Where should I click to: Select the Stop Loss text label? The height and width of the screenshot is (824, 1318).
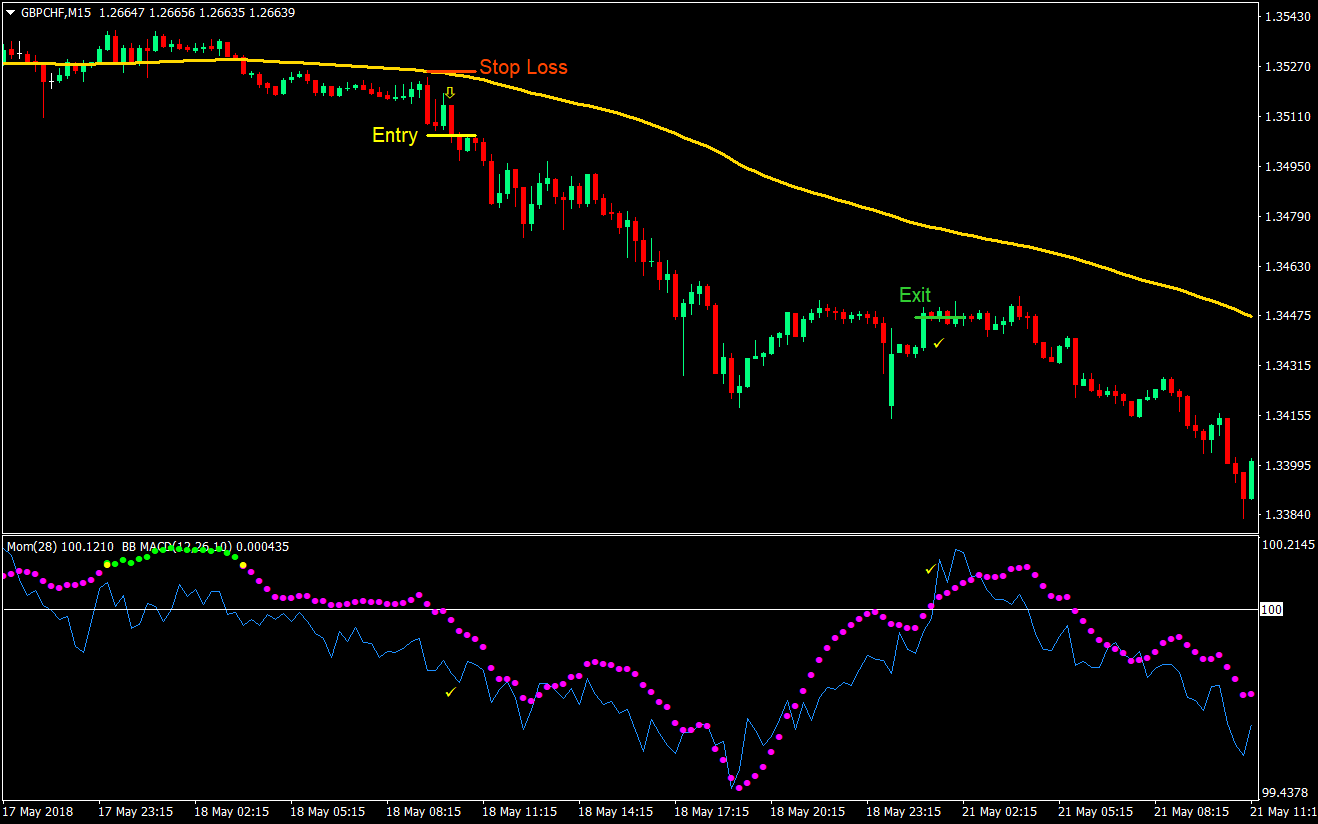click(x=523, y=67)
